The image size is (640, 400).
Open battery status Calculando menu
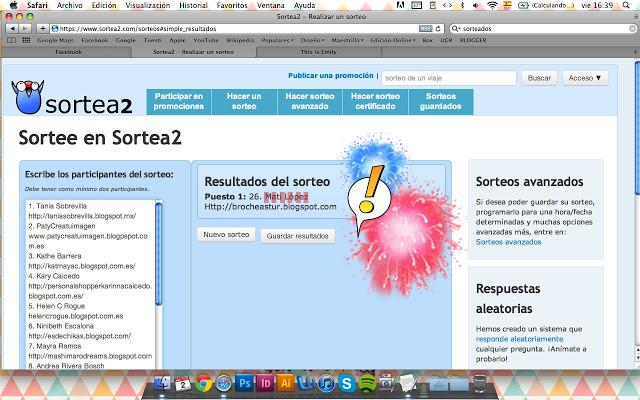(x=546, y=5)
